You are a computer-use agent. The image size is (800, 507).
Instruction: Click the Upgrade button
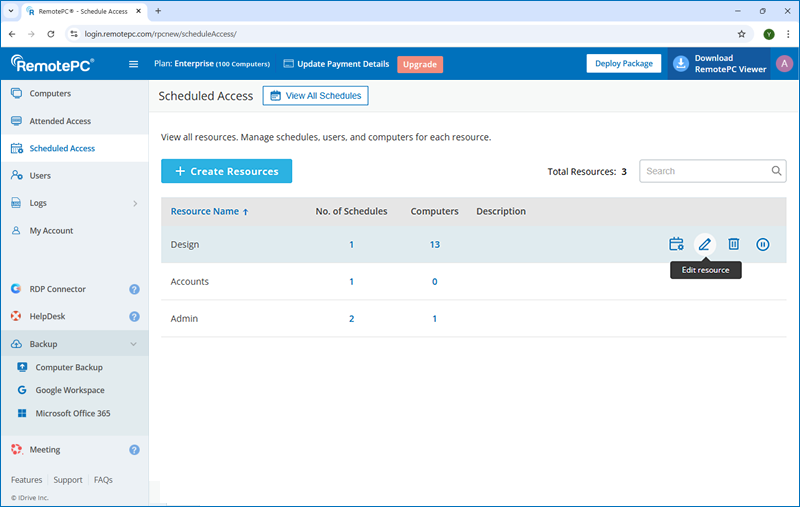pos(419,64)
